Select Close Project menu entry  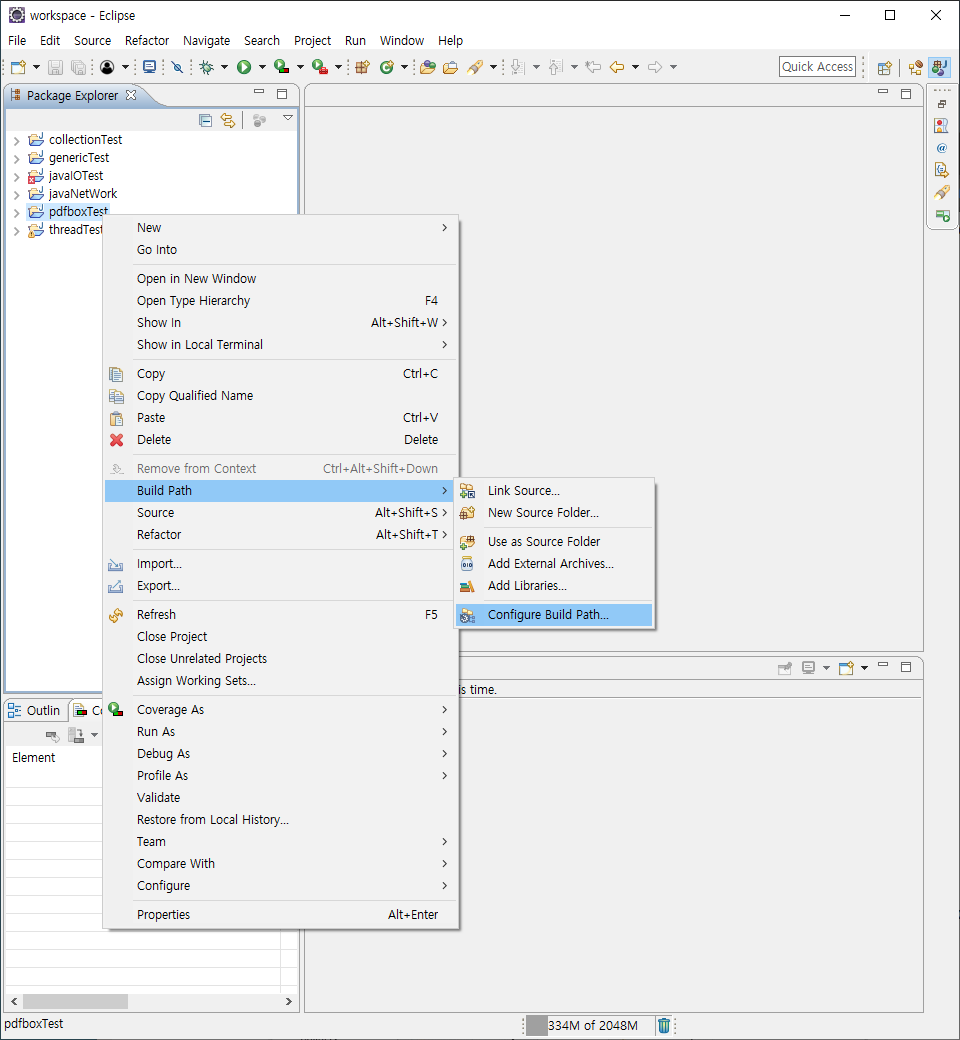tap(281, 637)
